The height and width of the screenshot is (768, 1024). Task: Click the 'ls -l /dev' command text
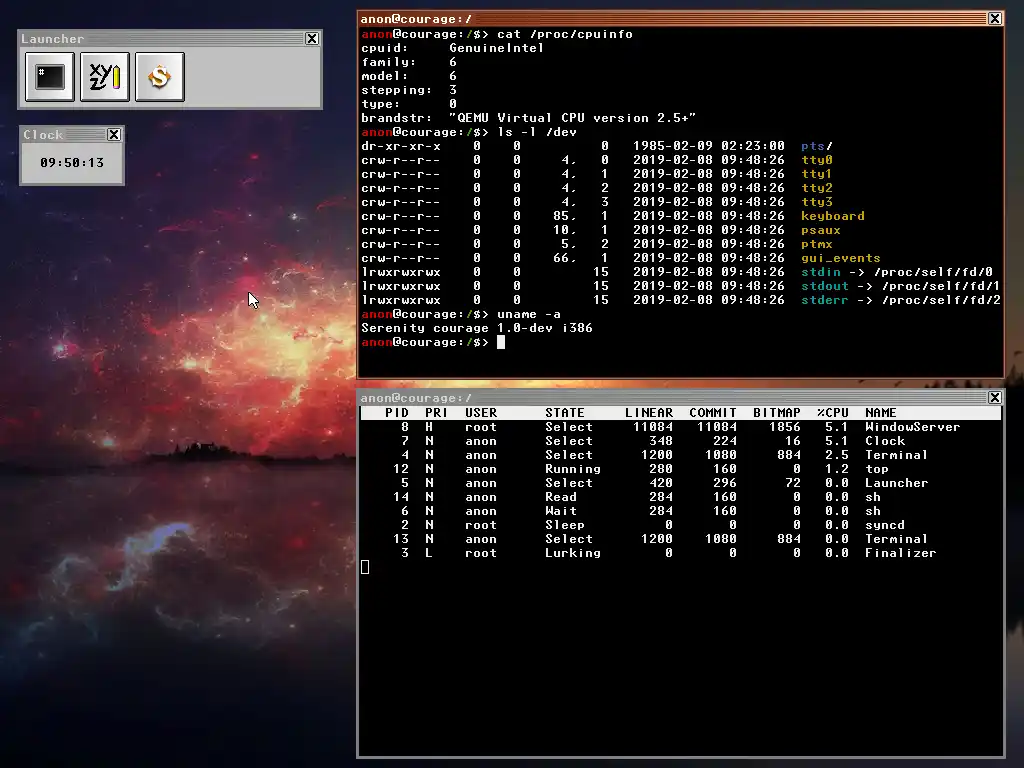coord(537,132)
